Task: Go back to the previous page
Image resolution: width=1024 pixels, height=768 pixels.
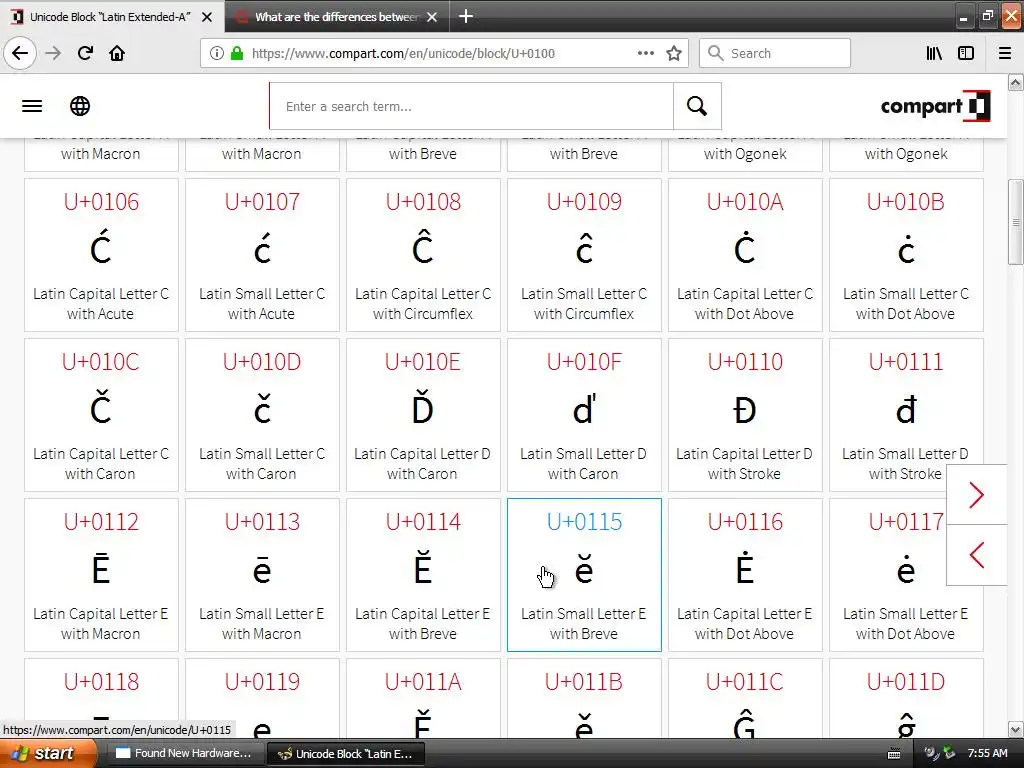Action: point(20,53)
